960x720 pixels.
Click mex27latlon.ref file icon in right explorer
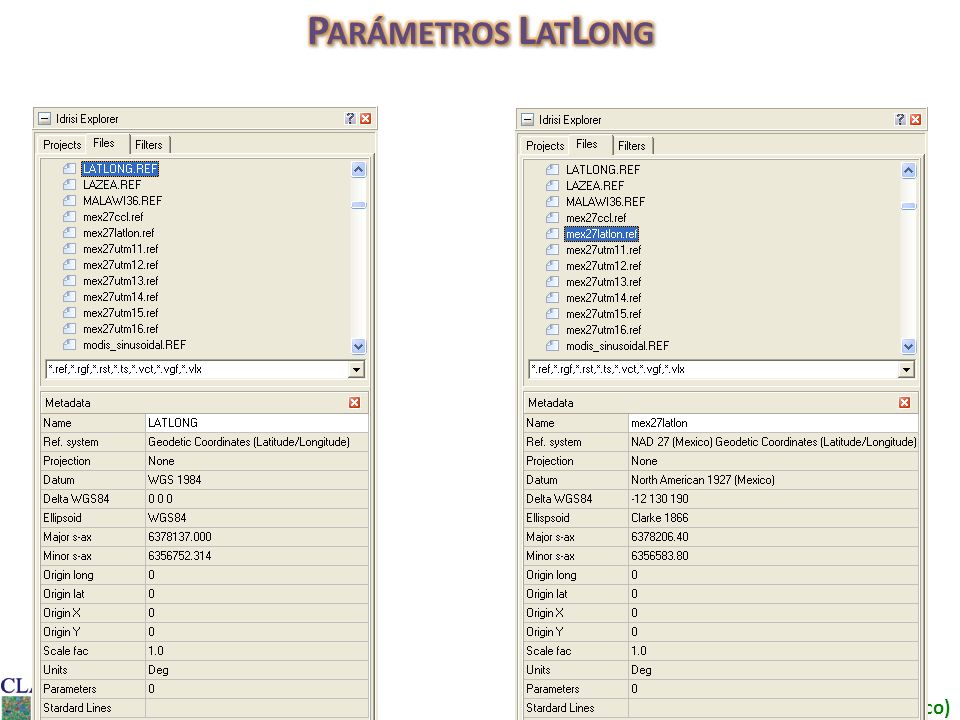pos(552,234)
